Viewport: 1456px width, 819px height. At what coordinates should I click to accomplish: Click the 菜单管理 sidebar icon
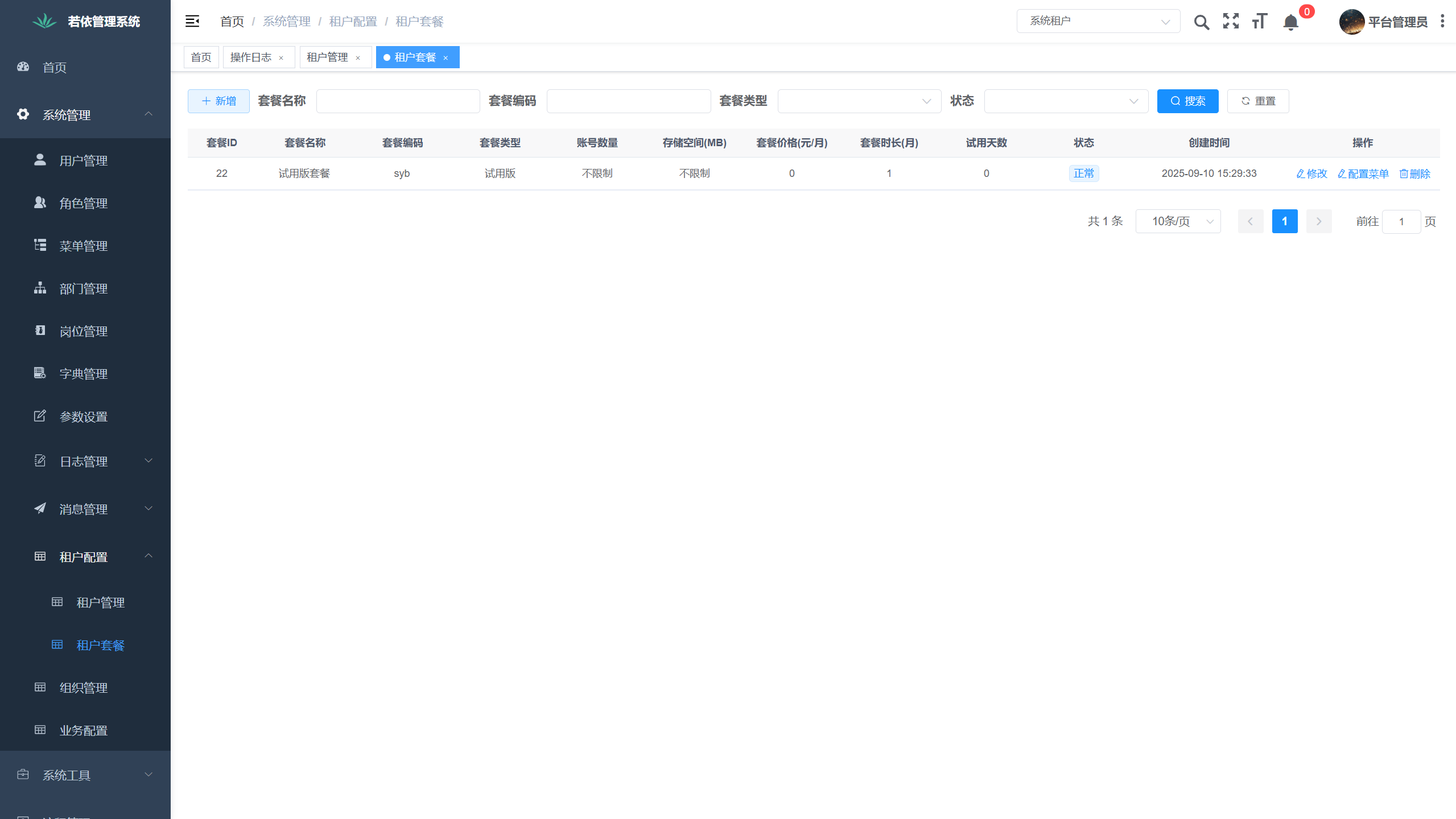39,246
